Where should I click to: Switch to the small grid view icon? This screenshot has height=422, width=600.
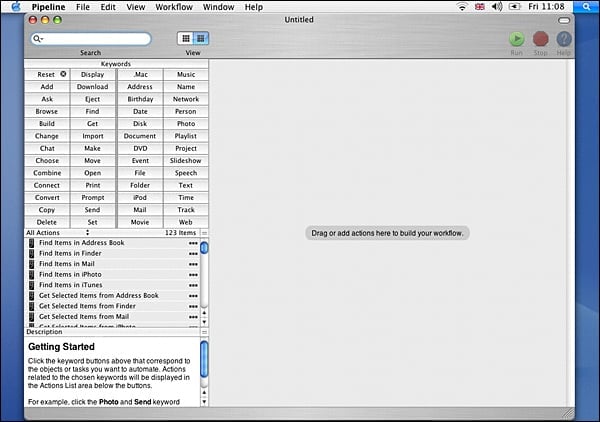186,38
